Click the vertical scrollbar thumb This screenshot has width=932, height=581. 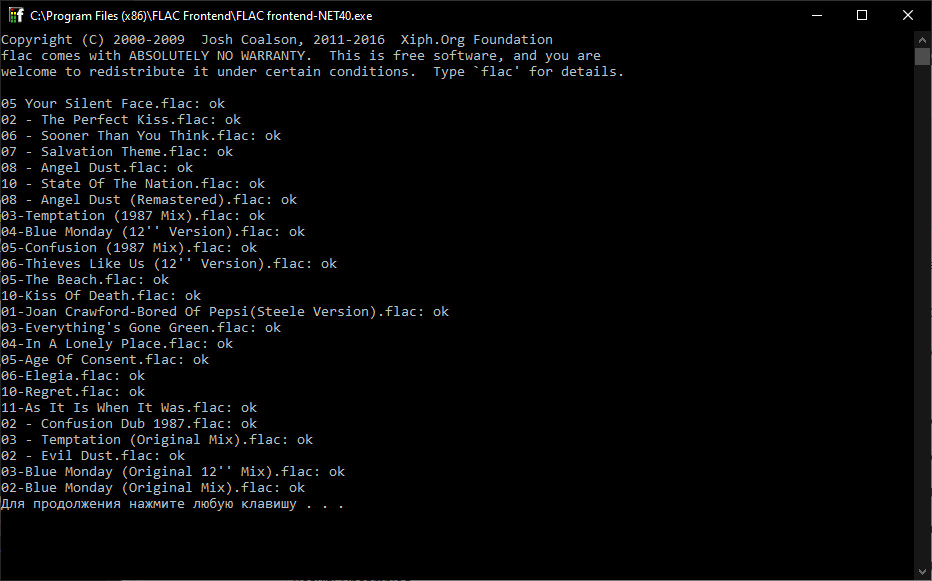pyautogui.click(x=923, y=56)
